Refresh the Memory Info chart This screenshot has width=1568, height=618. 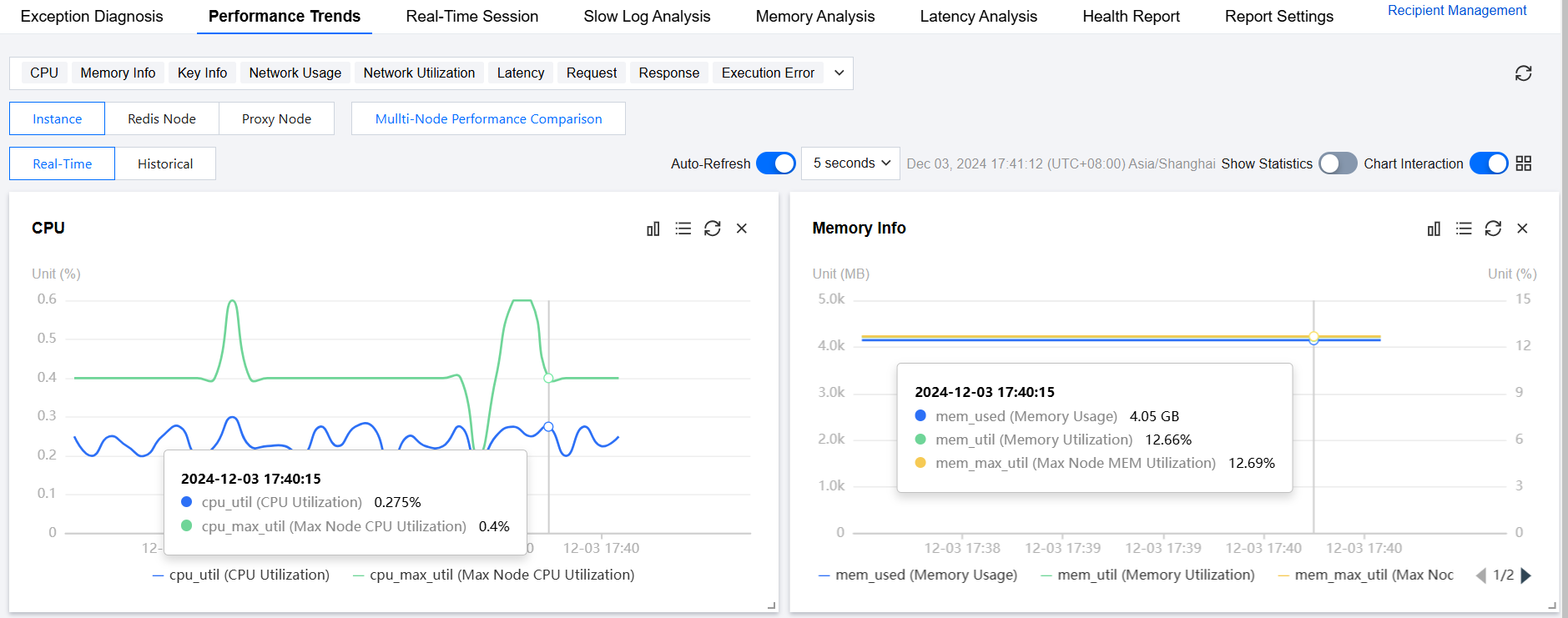coord(1493,229)
